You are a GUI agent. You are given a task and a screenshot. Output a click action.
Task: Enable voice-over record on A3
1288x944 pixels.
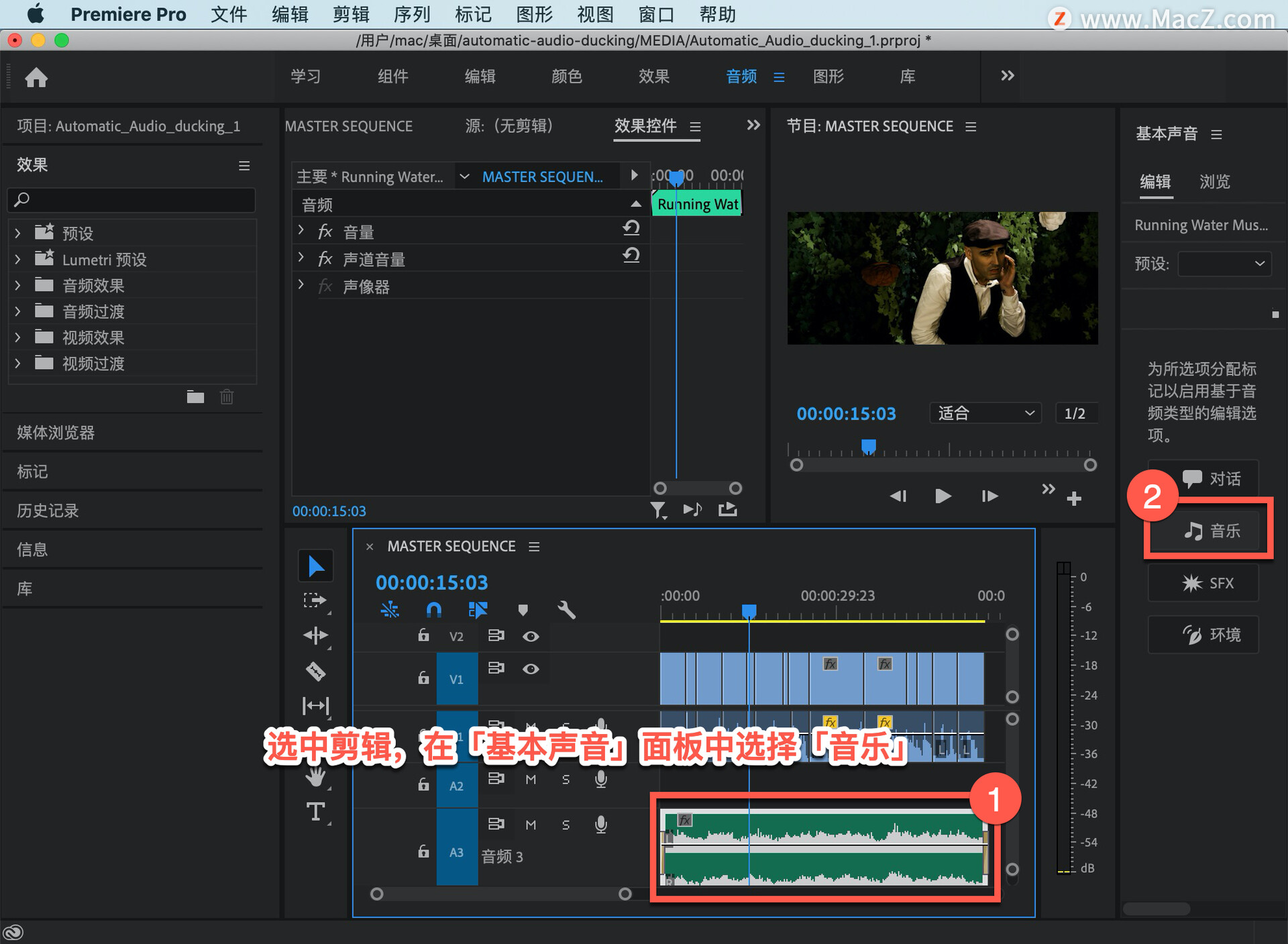pos(601,825)
